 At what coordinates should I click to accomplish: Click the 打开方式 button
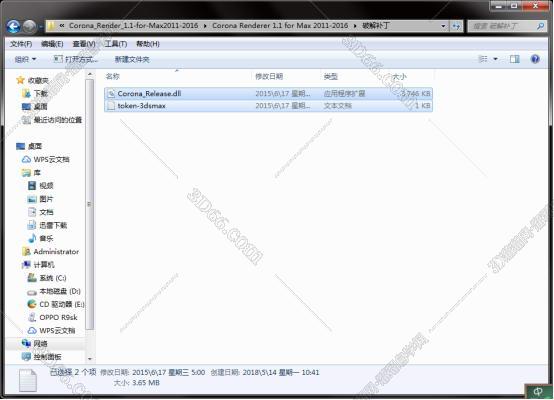pos(76,59)
